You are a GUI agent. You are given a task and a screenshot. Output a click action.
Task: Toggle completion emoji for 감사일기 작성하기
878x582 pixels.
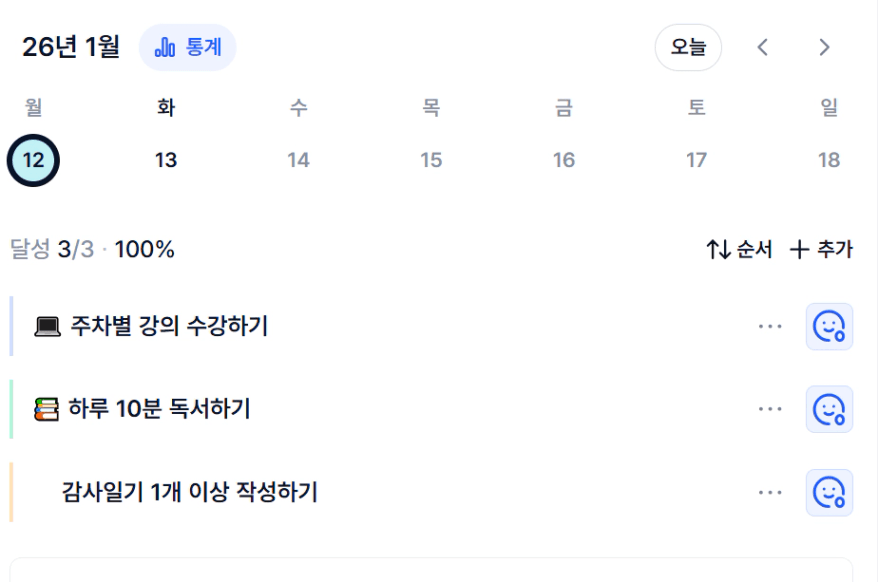tap(829, 492)
